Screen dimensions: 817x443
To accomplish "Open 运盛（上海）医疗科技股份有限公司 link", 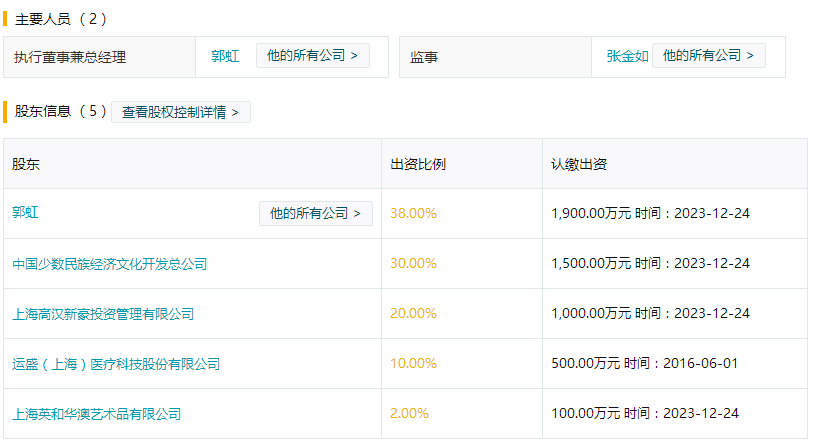I will (115, 364).
